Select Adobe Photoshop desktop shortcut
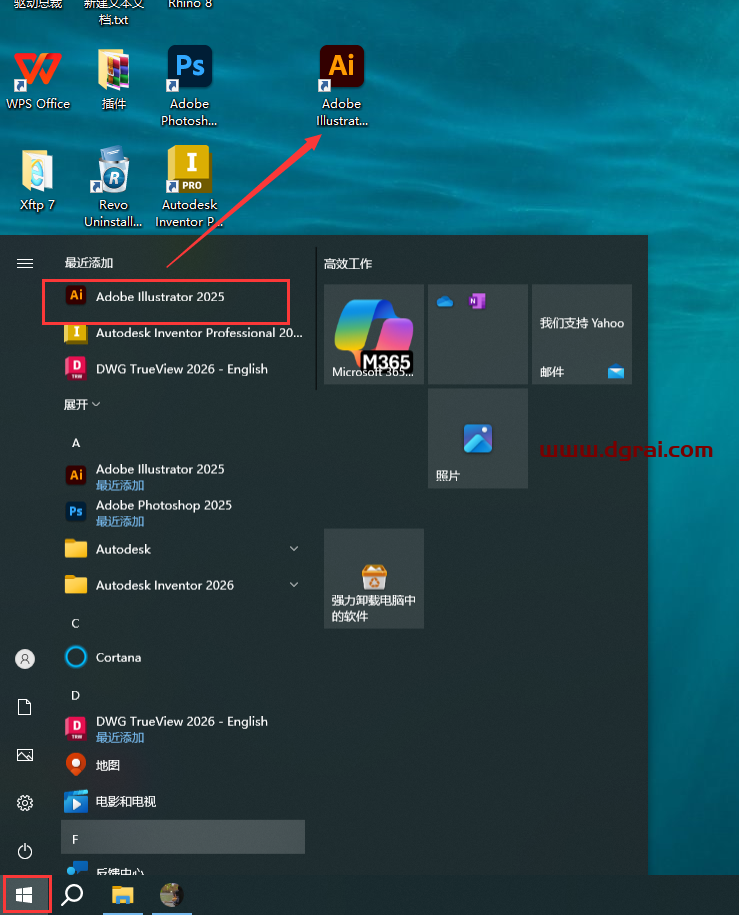Viewport: 739px width, 915px height. click(189, 86)
